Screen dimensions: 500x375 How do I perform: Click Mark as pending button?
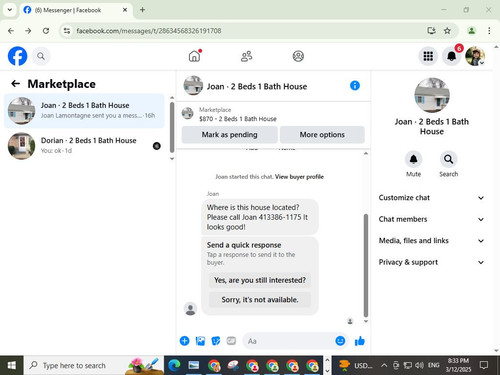click(229, 135)
